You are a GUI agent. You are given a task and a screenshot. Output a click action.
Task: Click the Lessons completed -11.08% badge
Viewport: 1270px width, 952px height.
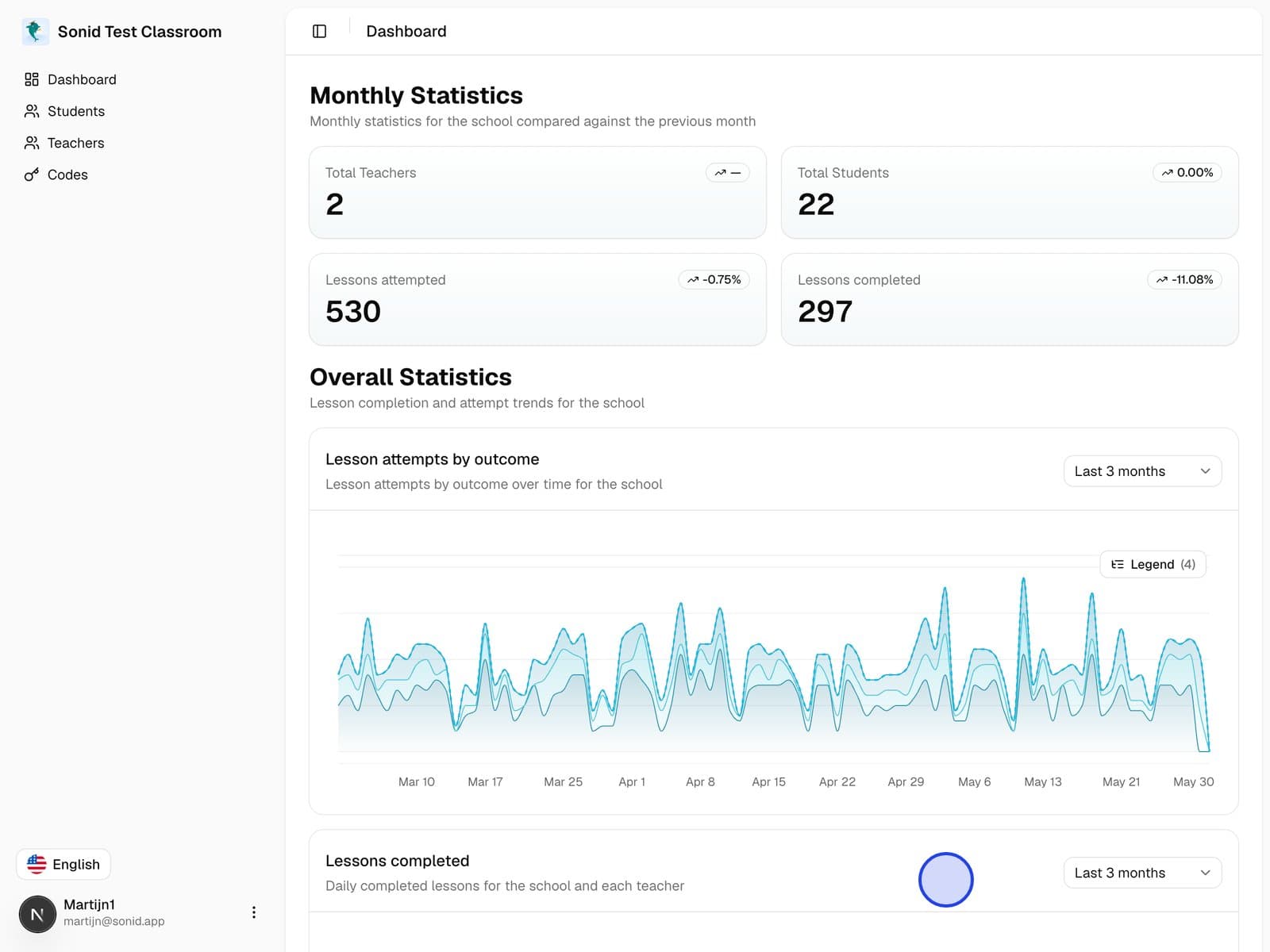click(x=1185, y=279)
